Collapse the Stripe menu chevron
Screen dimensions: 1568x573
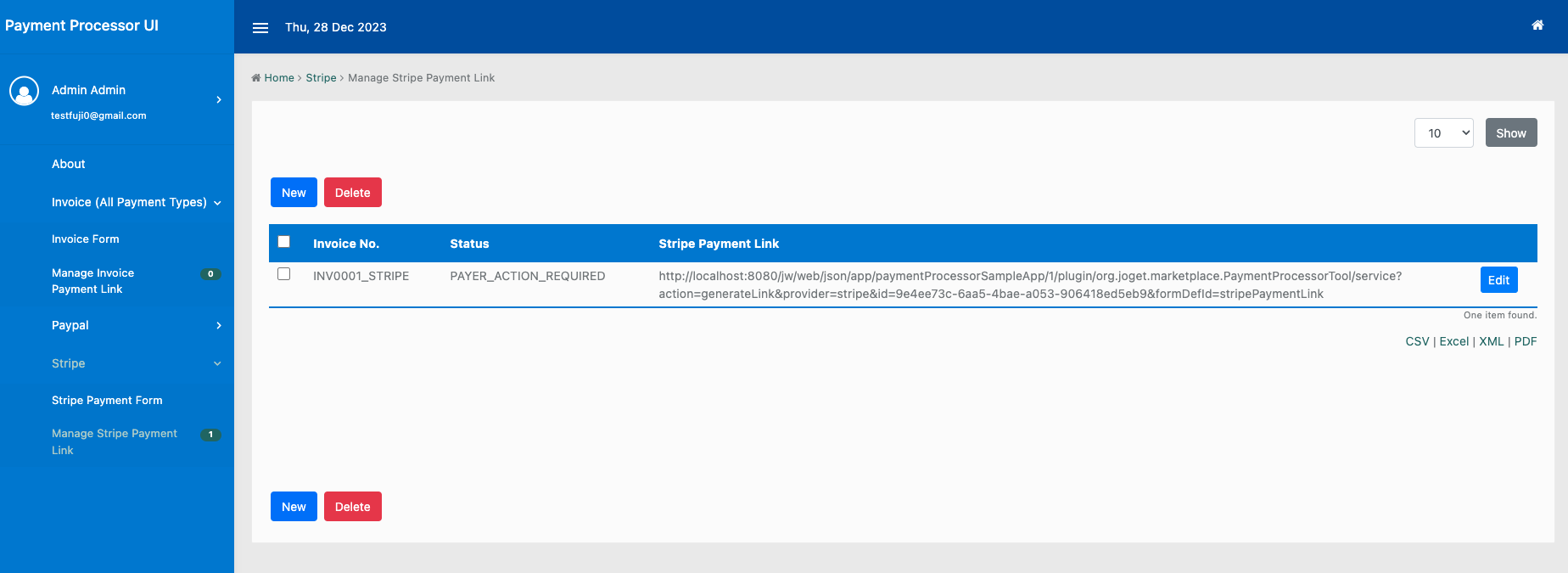pyautogui.click(x=217, y=364)
